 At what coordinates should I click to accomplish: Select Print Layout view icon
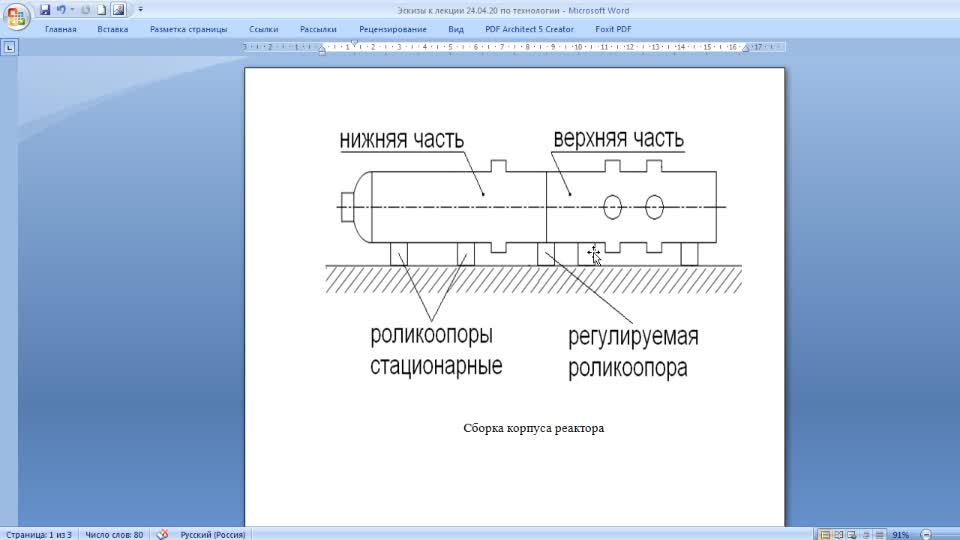tap(825, 534)
